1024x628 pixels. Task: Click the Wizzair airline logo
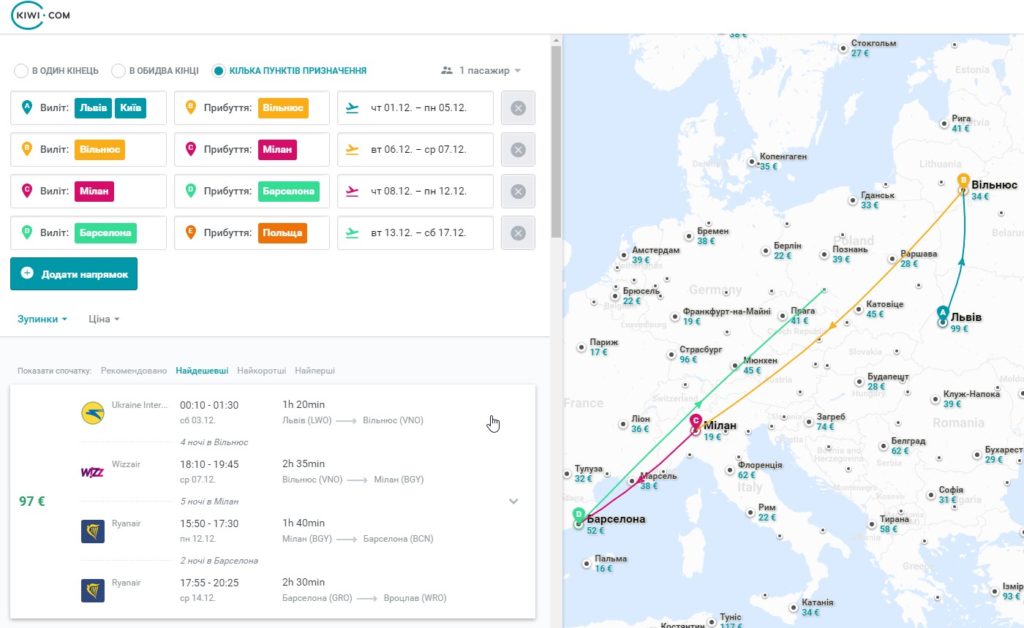click(92, 472)
